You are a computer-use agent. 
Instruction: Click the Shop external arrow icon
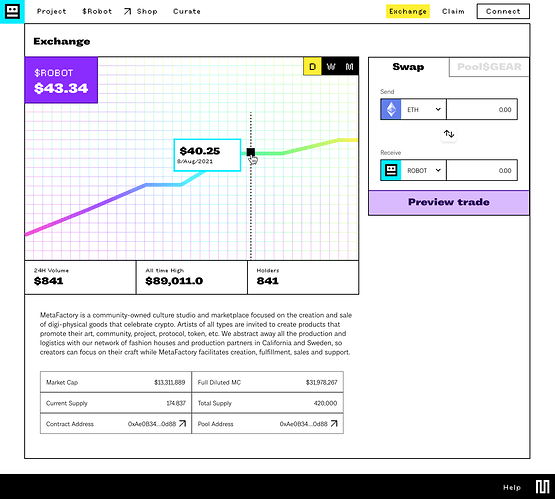click(127, 12)
